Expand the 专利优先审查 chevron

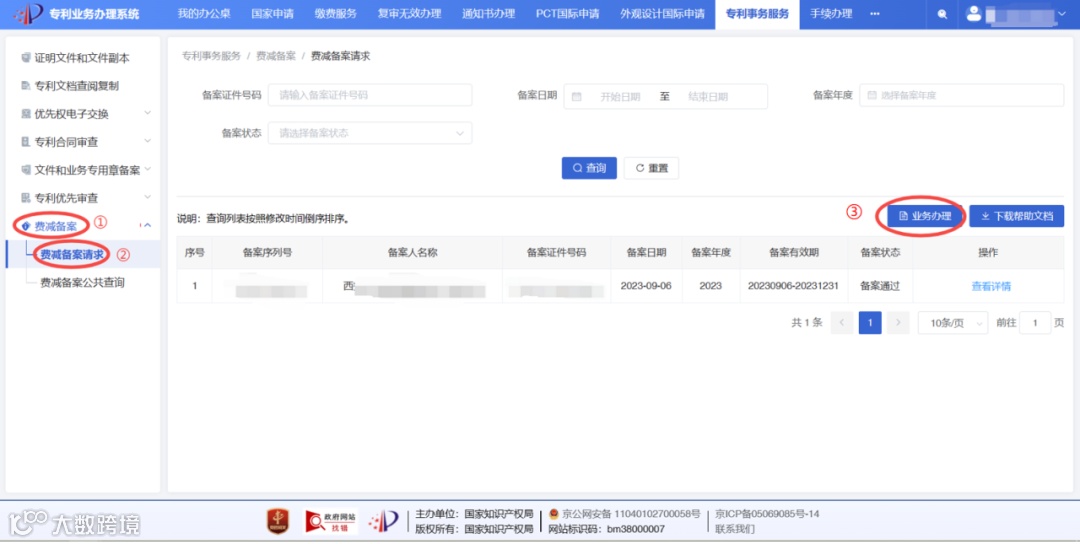[x=147, y=197]
